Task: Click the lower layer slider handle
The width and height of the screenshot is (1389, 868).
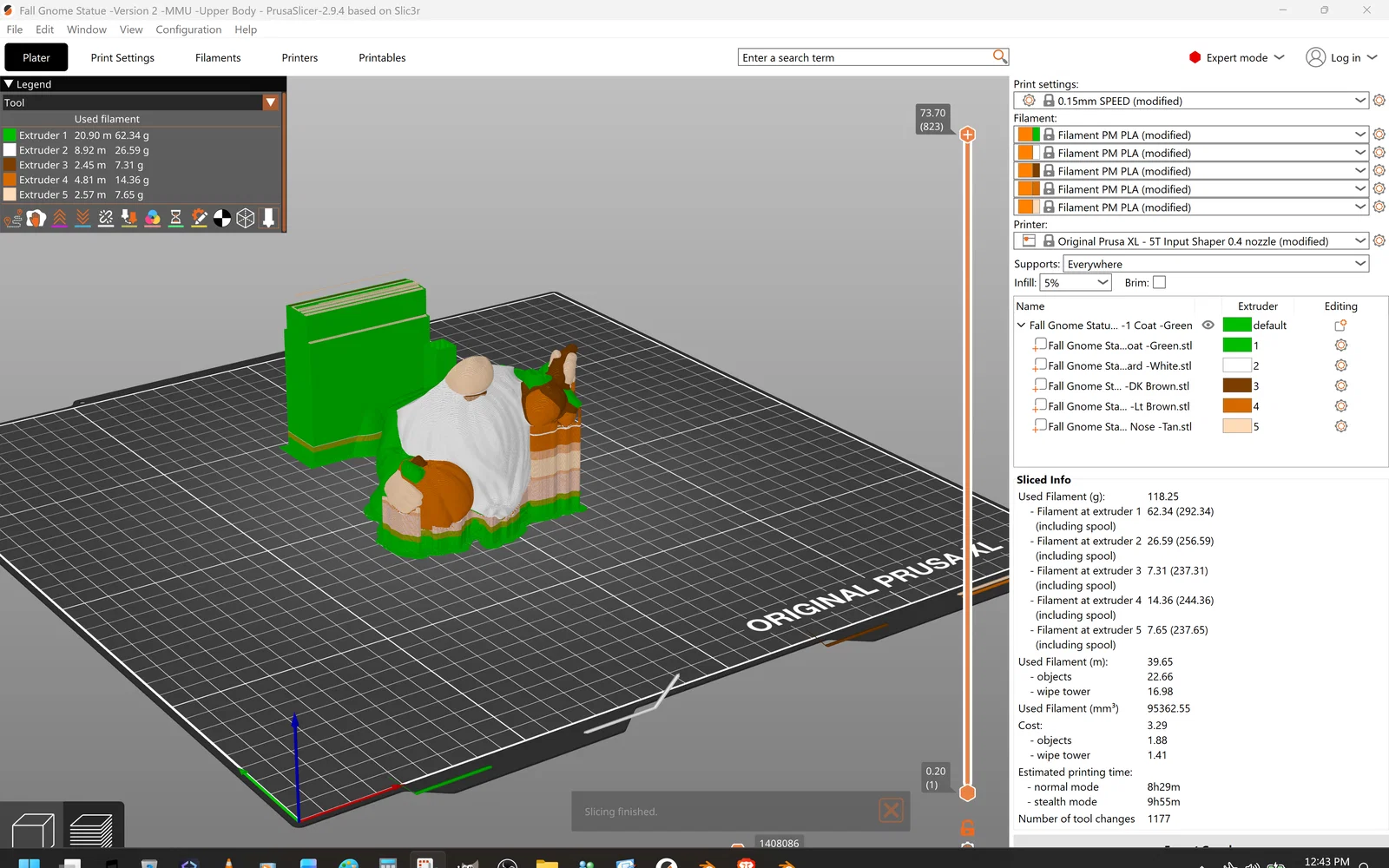Action: [967, 792]
